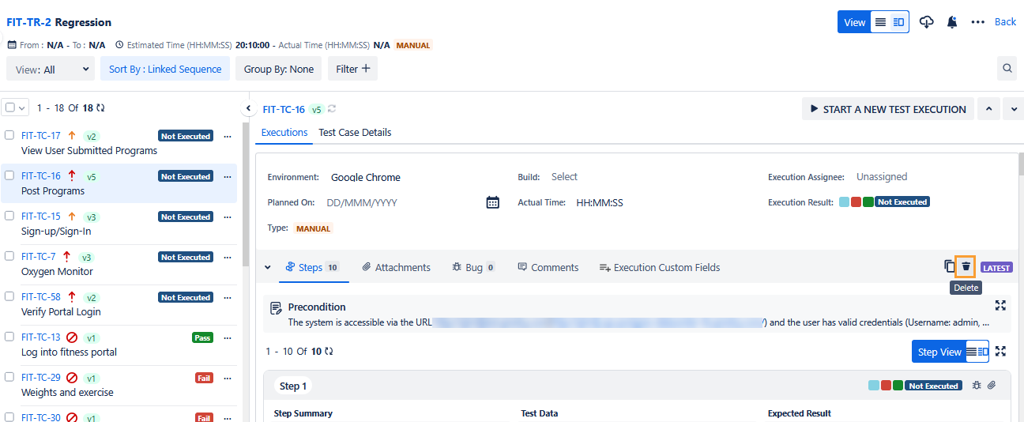The height and width of the screenshot is (422, 1024).
Task: Open more options for FIT-TC-13
Action: [x=227, y=338]
